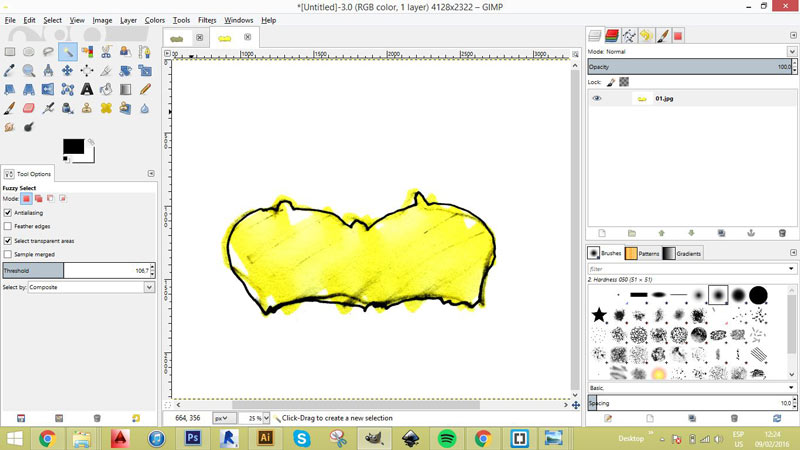This screenshot has width=800, height=450.
Task: Adjust the layer Opacity slider
Action: point(692,67)
